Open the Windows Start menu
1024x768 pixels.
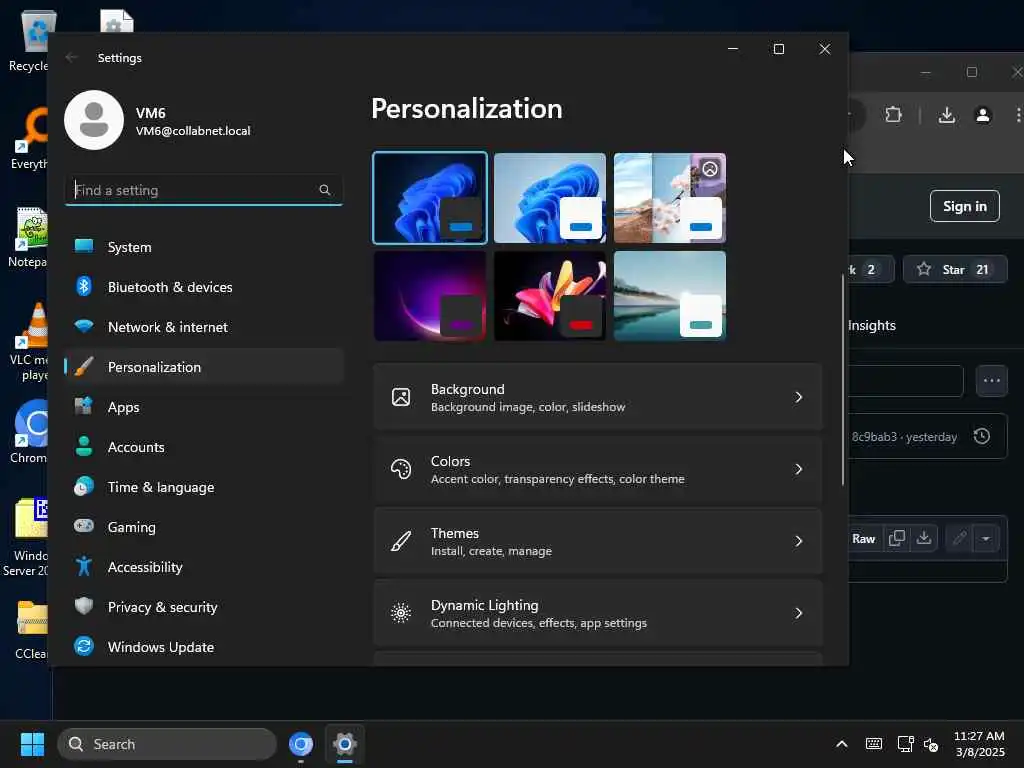pos(32,744)
